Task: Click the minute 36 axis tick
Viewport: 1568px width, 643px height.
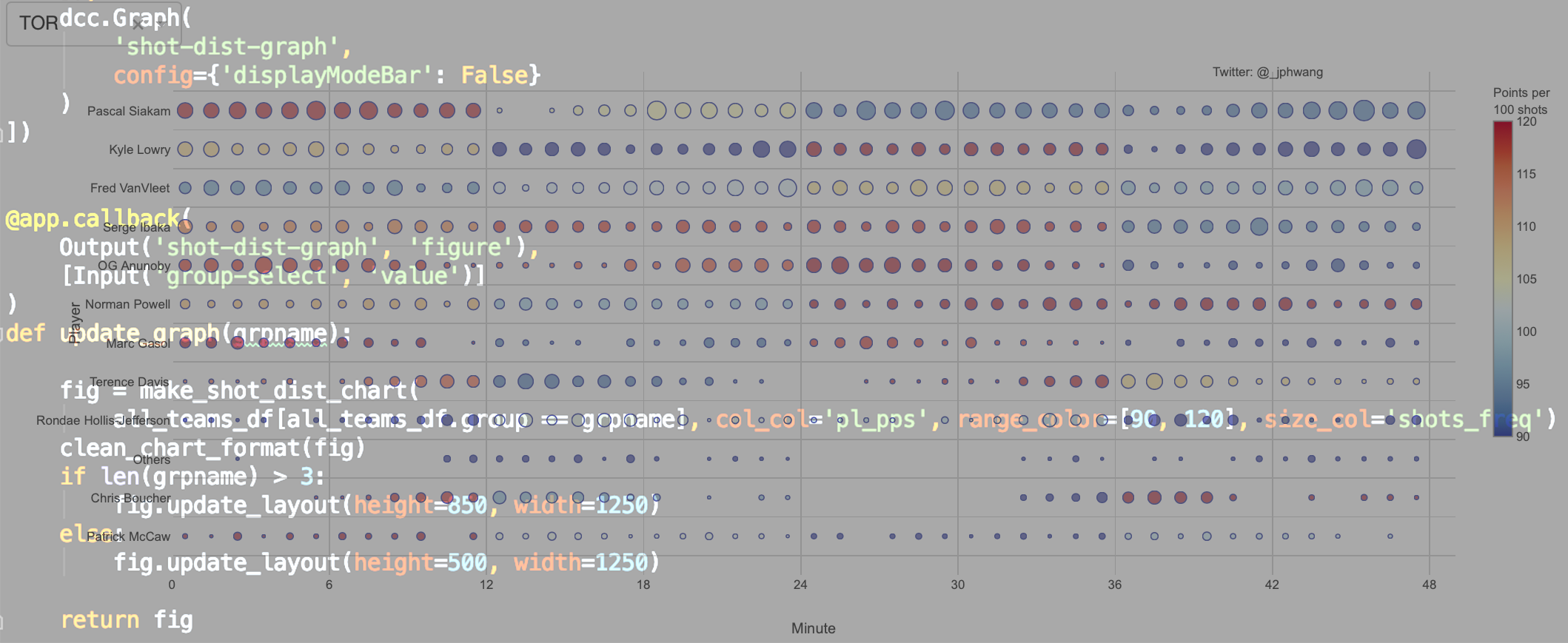Action: pyautogui.click(x=1115, y=585)
